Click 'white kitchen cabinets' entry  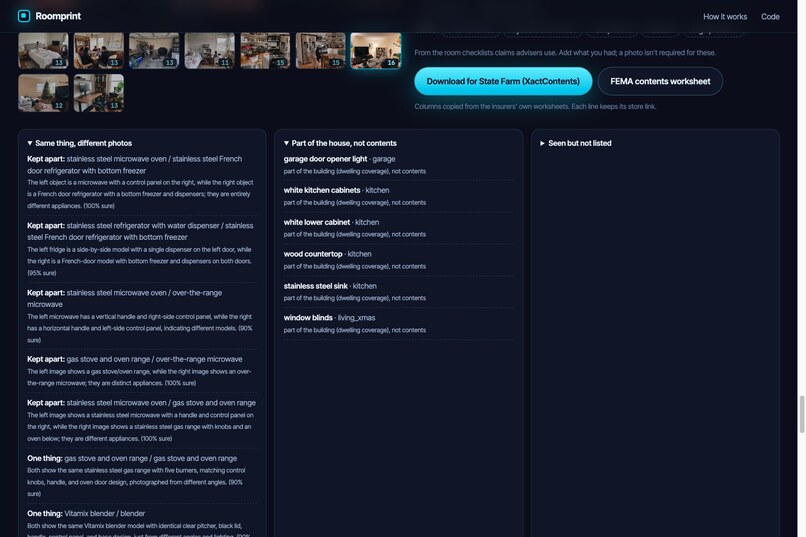398,196
